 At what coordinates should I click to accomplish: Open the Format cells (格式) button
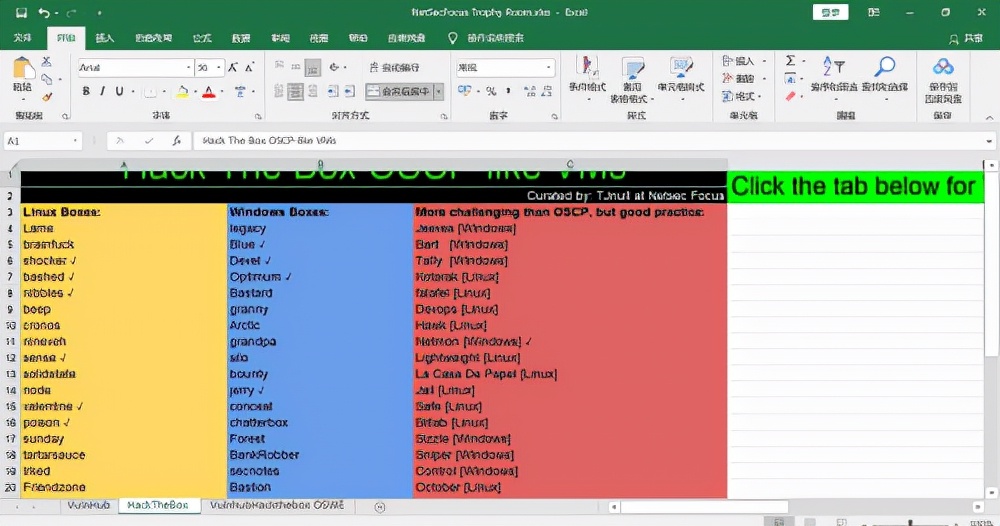point(744,96)
